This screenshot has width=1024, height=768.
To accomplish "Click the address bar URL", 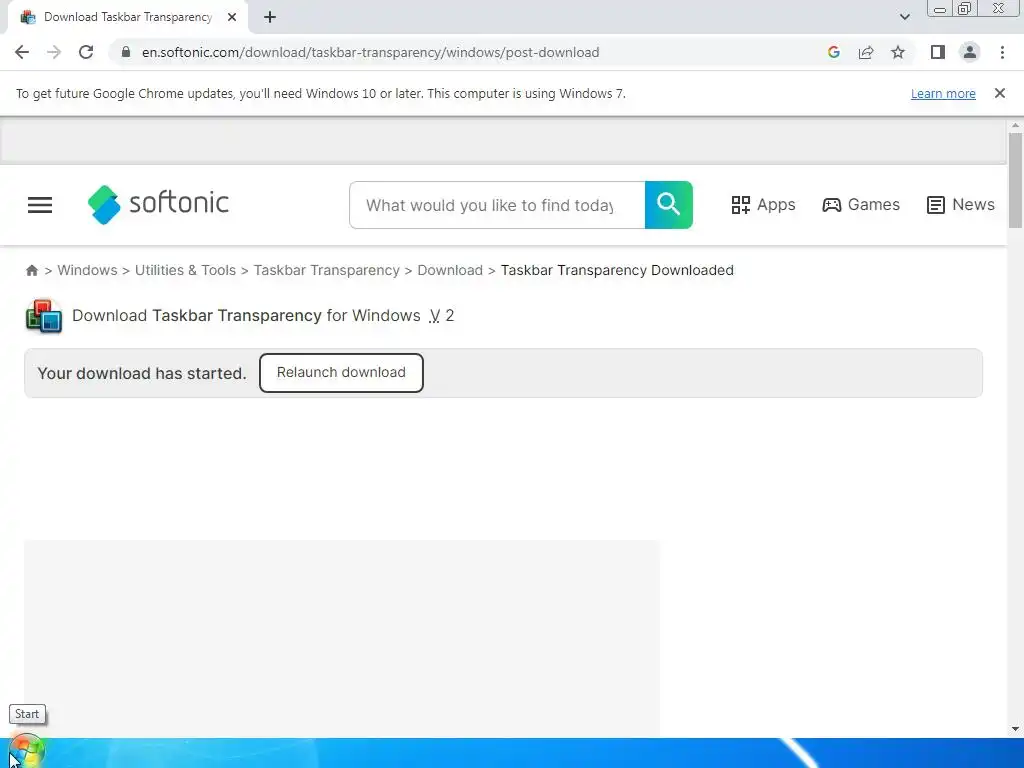I will (x=370, y=52).
